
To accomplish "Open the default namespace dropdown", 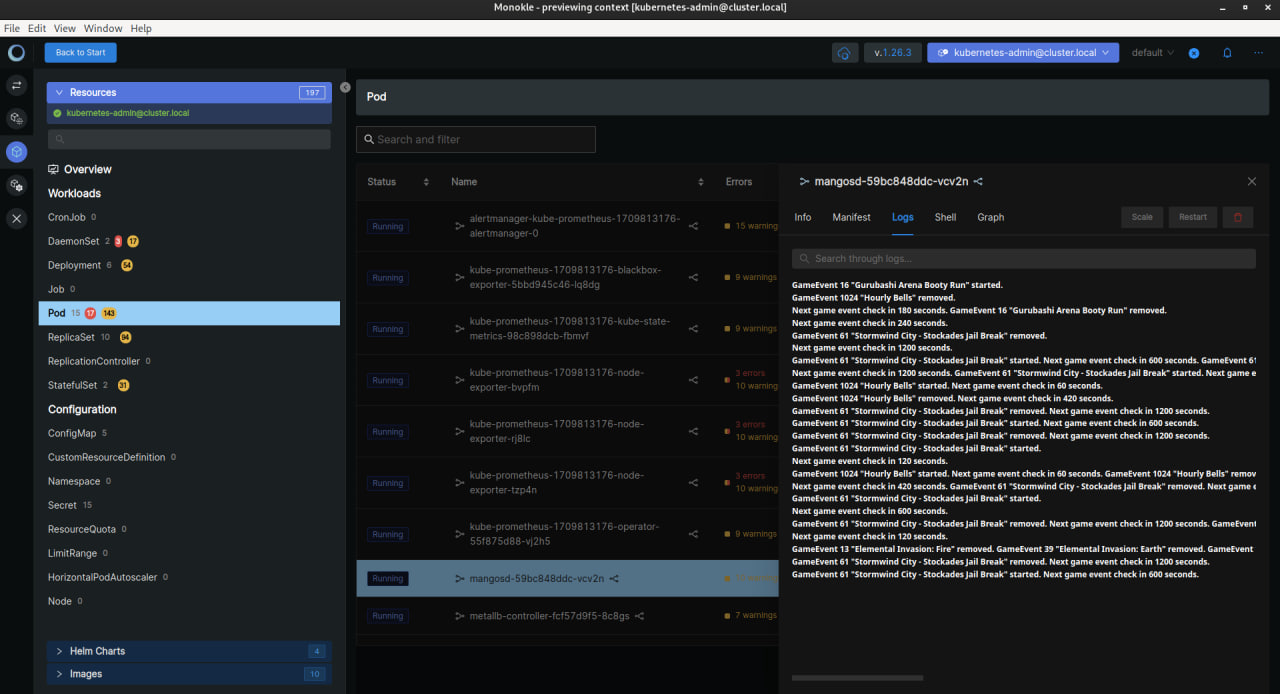I will (x=1153, y=53).
